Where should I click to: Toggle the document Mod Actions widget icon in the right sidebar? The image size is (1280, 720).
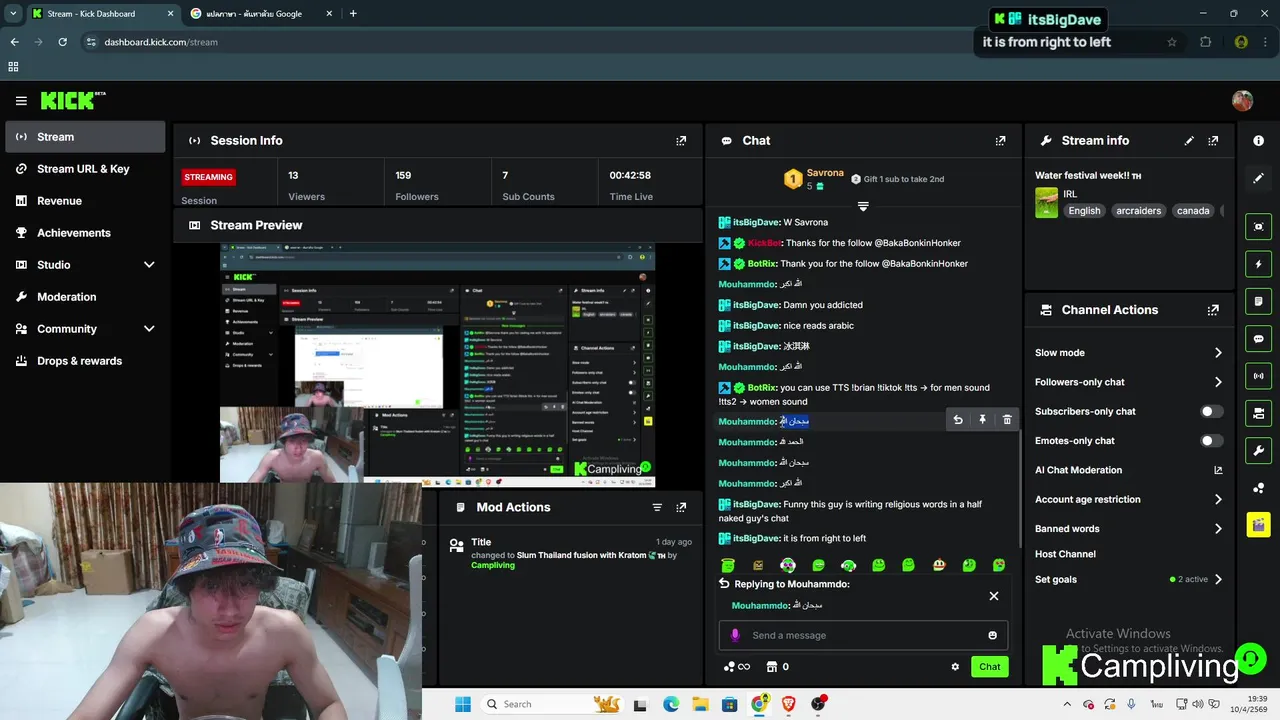(1259, 301)
